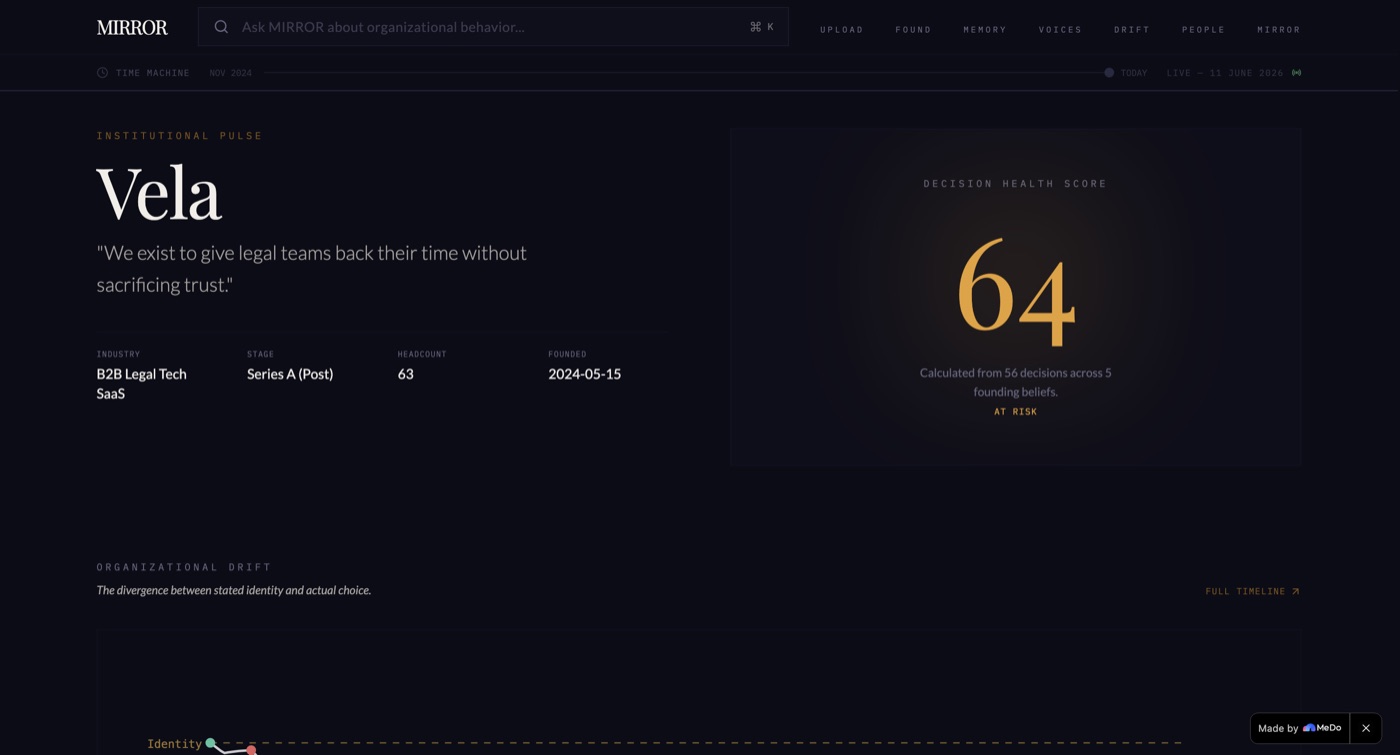Viewport: 1400px width, 755px height.
Task: Click the headcount value 63
Action: (x=405, y=374)
